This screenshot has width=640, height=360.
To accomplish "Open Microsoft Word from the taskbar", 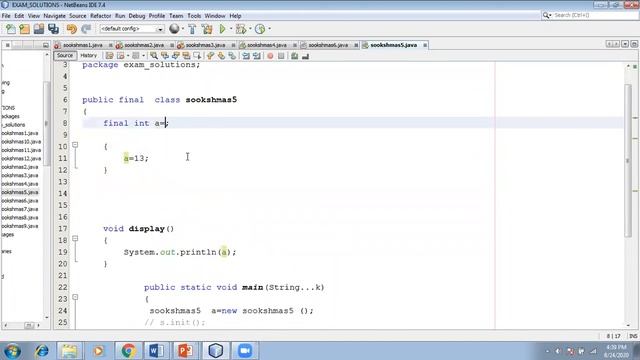I will 157,351.
